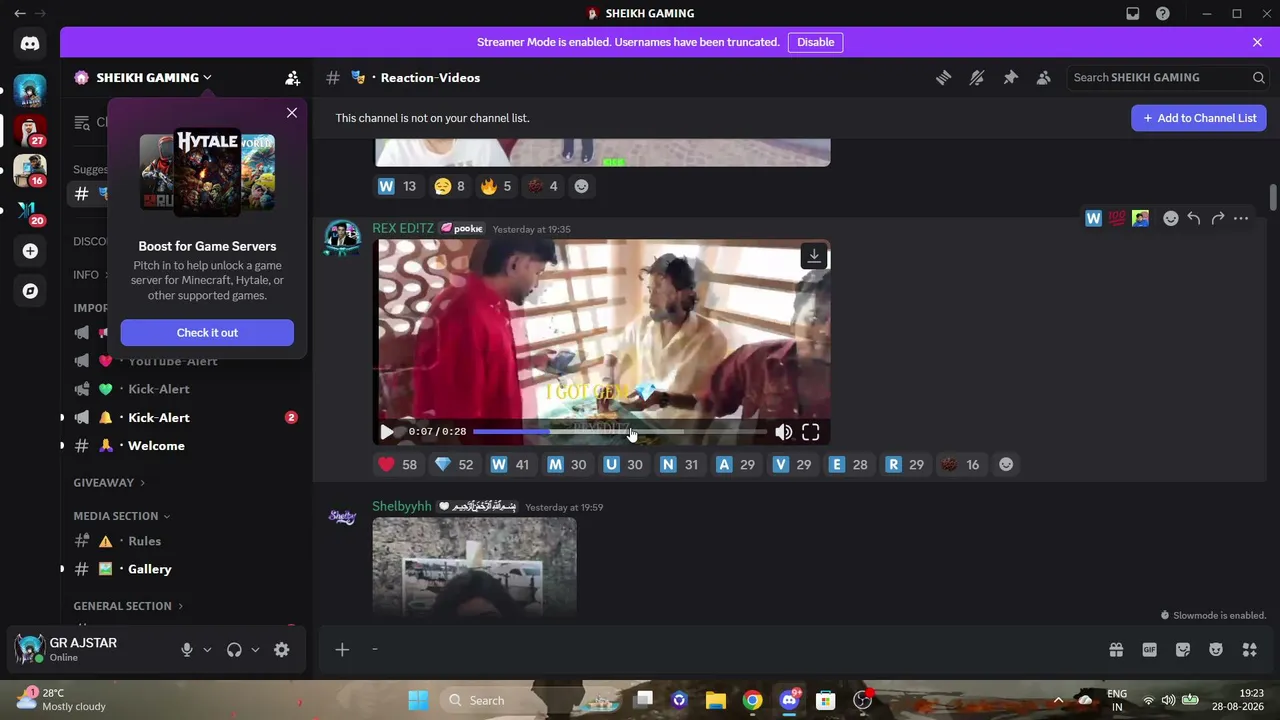The width and height of the screenshot is (1280, 720).
Task: Dismiss the Streamer Mode banner
Action: (1257, 42)
